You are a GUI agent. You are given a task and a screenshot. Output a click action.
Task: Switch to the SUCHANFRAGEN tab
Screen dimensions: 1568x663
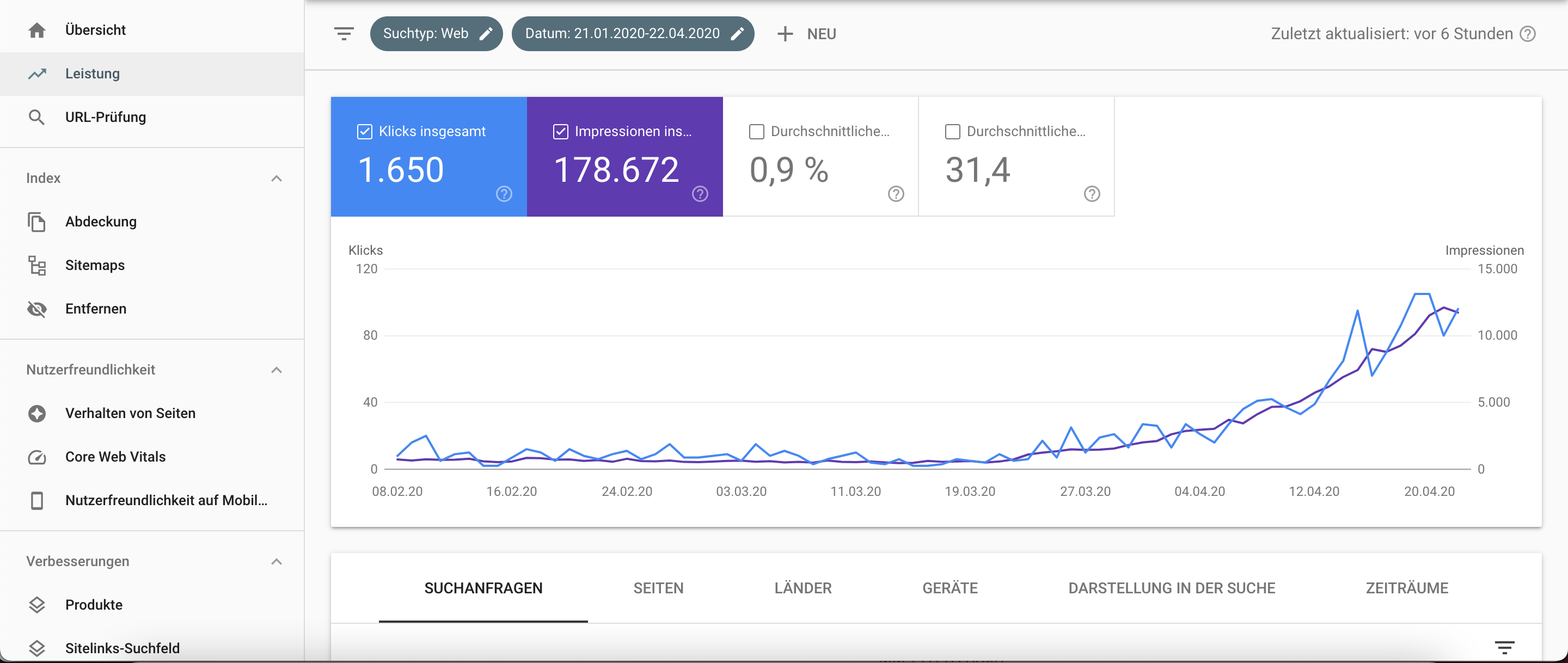click(x=483, y=588)
